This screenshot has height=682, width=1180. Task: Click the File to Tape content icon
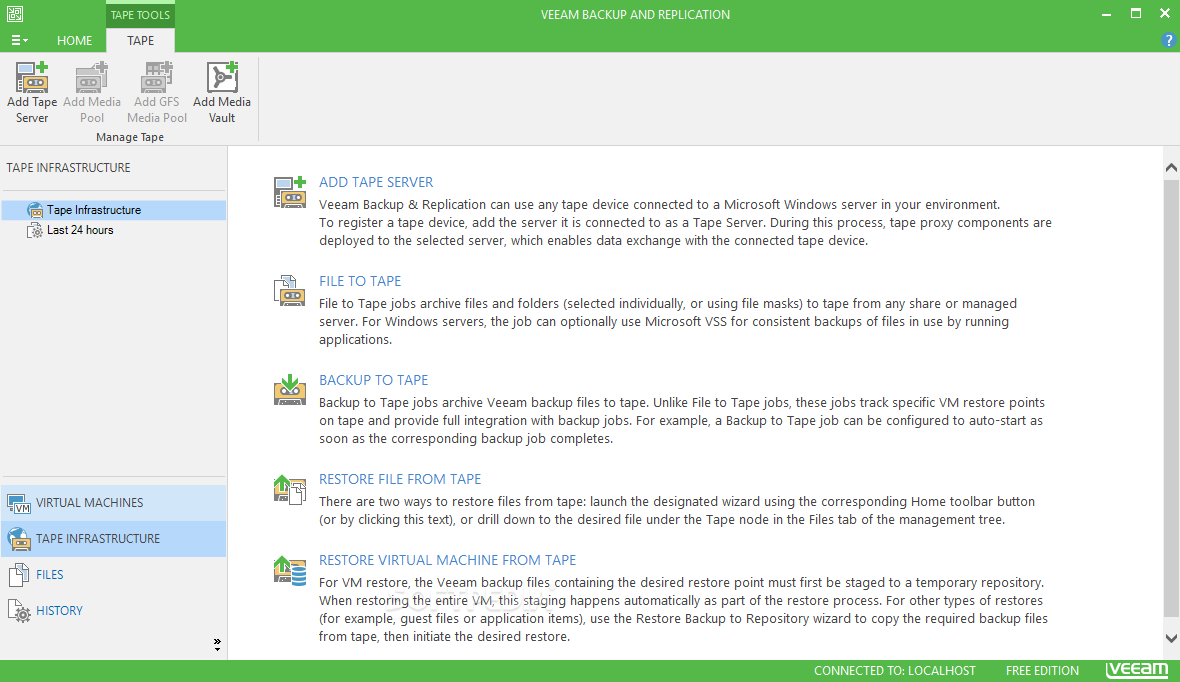[x=290, y=291]
